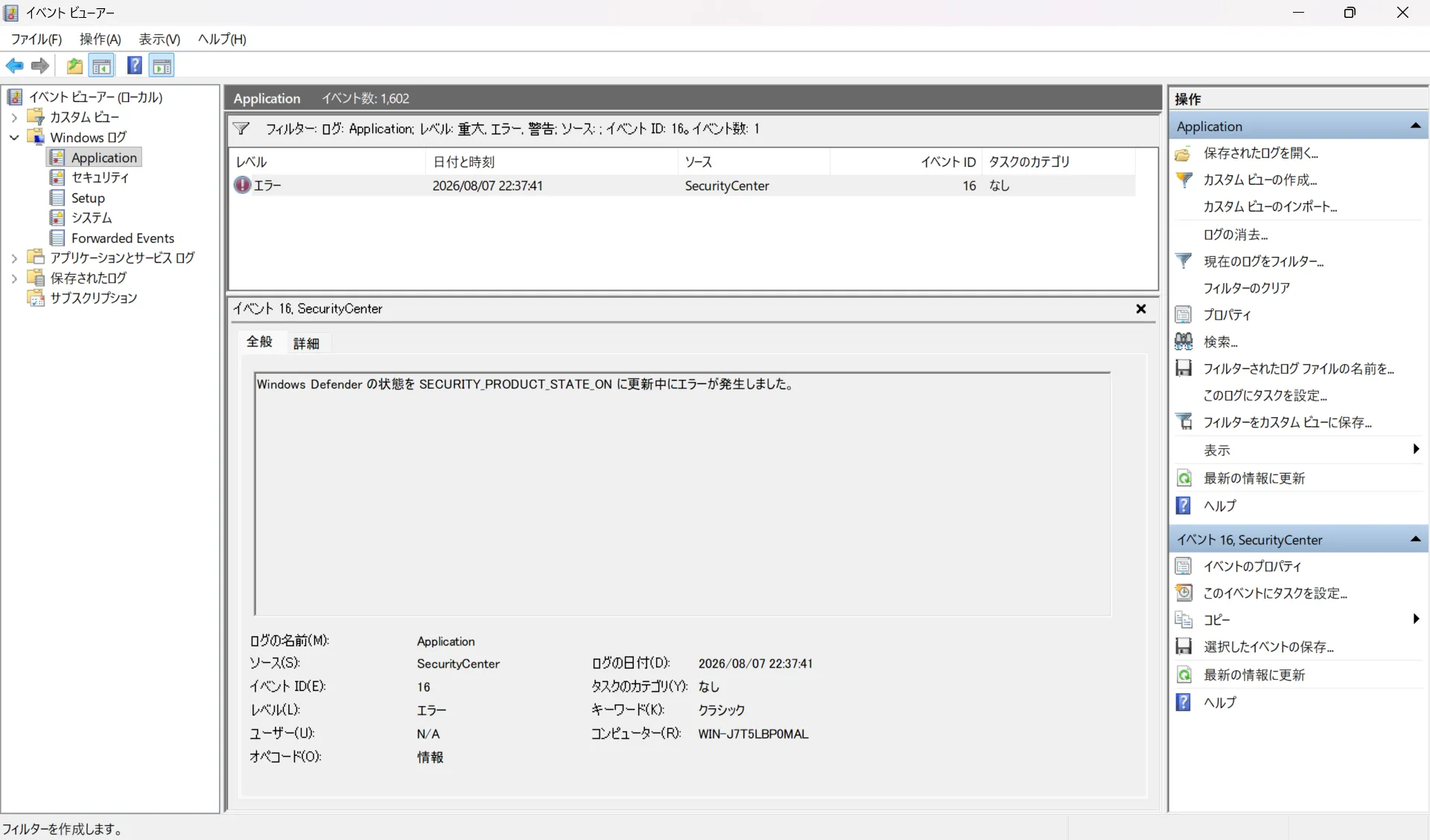Collapse the Windows ログ tree node

(x=14, y=137)
